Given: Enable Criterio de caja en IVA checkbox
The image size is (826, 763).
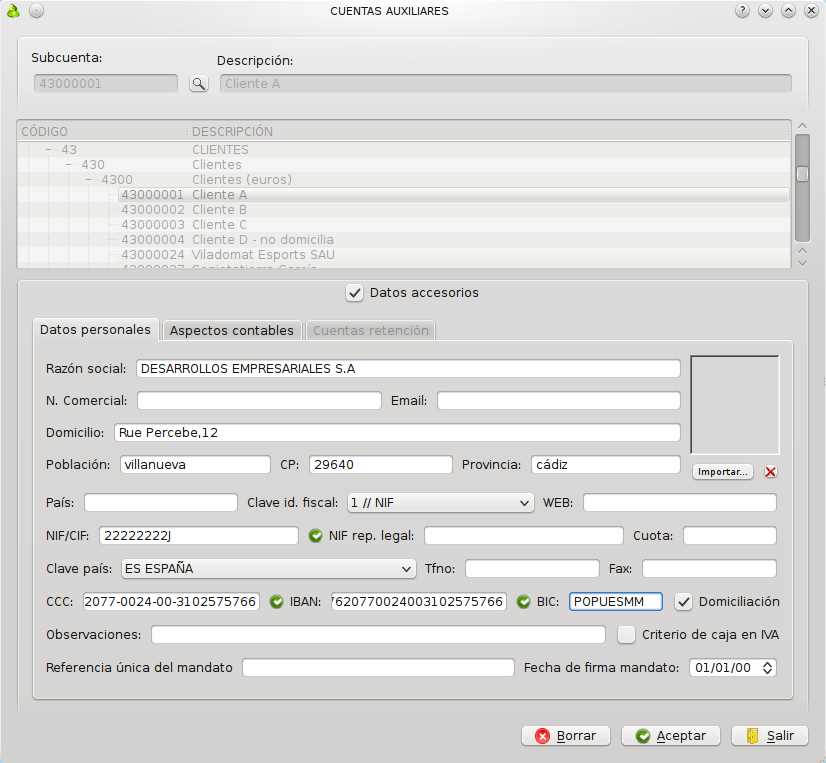Looking at the screenshot, I should (x=626, y=634).
